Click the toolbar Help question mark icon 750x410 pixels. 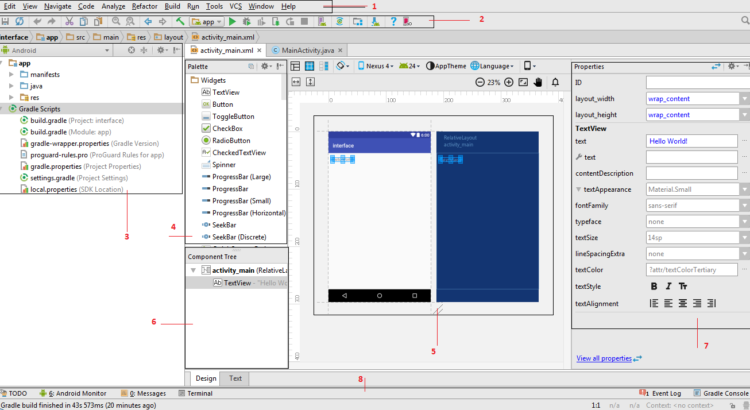tap(393, 21)
